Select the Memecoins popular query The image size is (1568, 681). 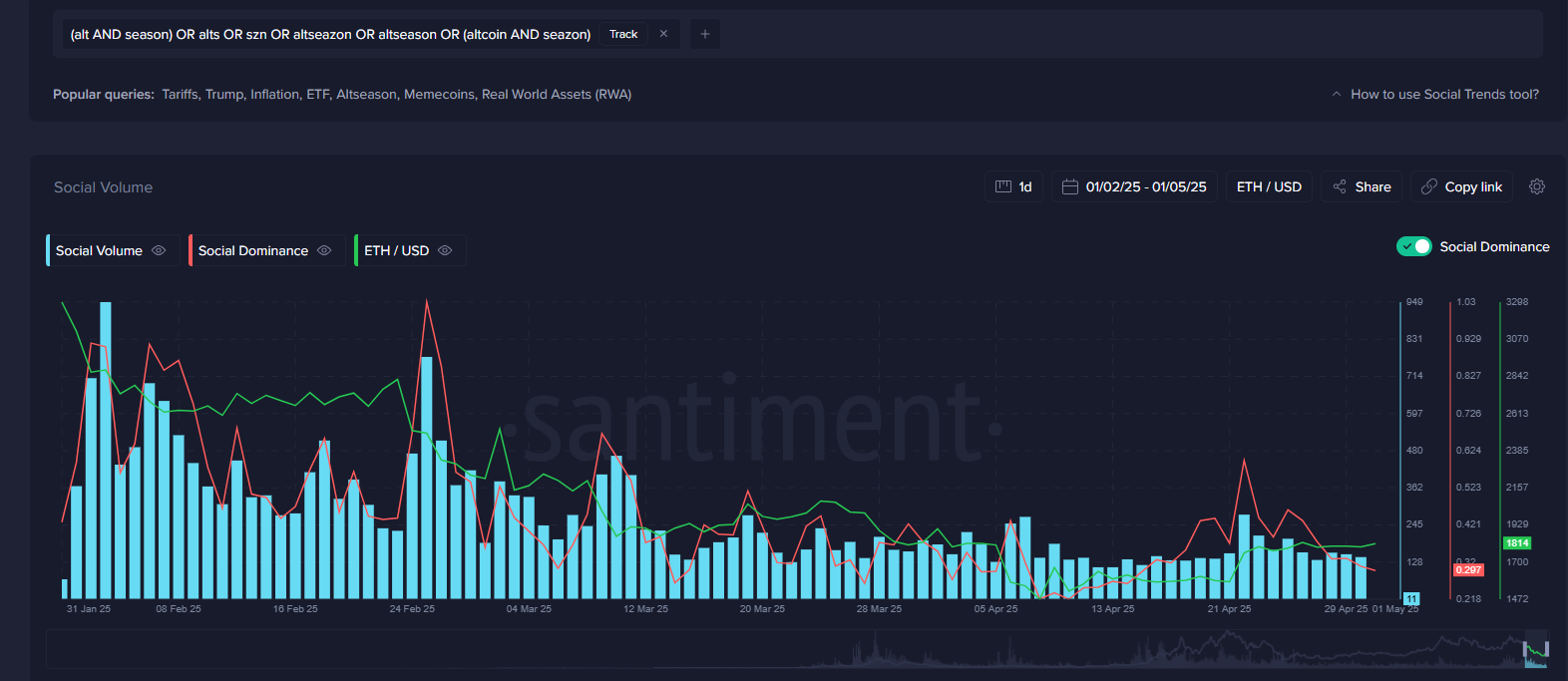(440, 94)
